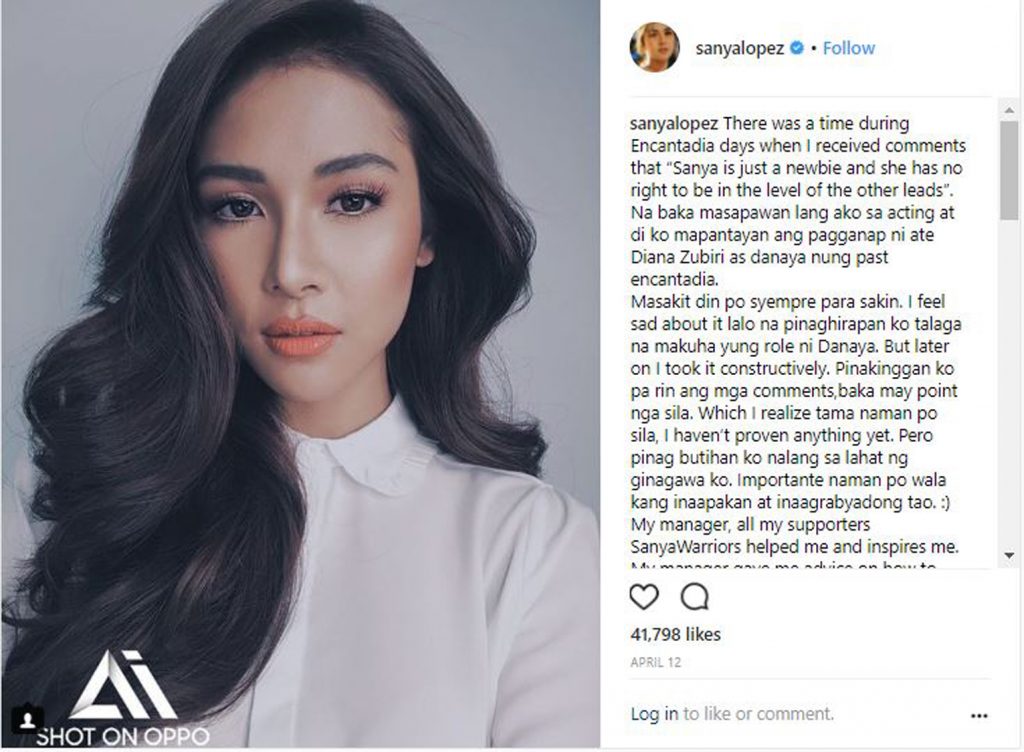Click the caption scrollbar thumb
This screenshot has width=1024, height=752.
pos(1009,170)
